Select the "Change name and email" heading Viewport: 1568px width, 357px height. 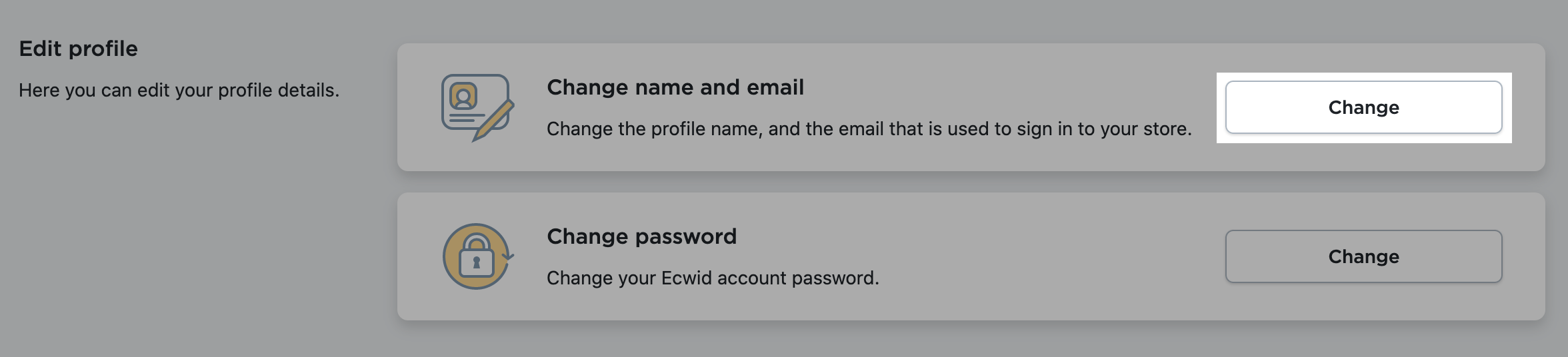(675, 87)
